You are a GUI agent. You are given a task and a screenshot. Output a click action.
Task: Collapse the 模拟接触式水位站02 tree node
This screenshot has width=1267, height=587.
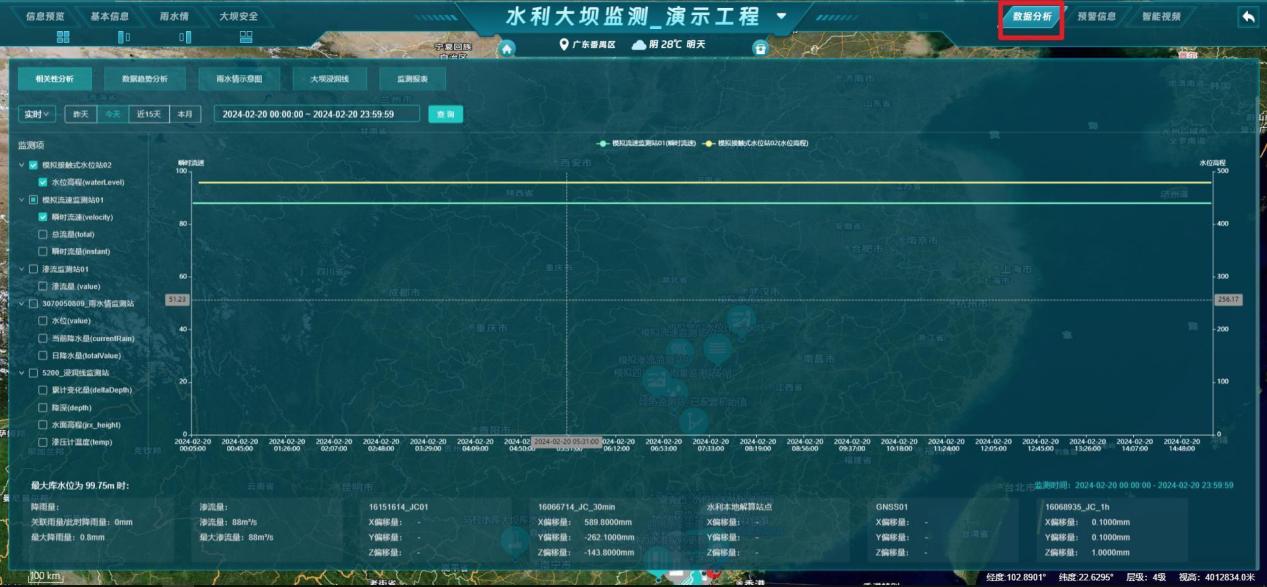tap(22, 165)
